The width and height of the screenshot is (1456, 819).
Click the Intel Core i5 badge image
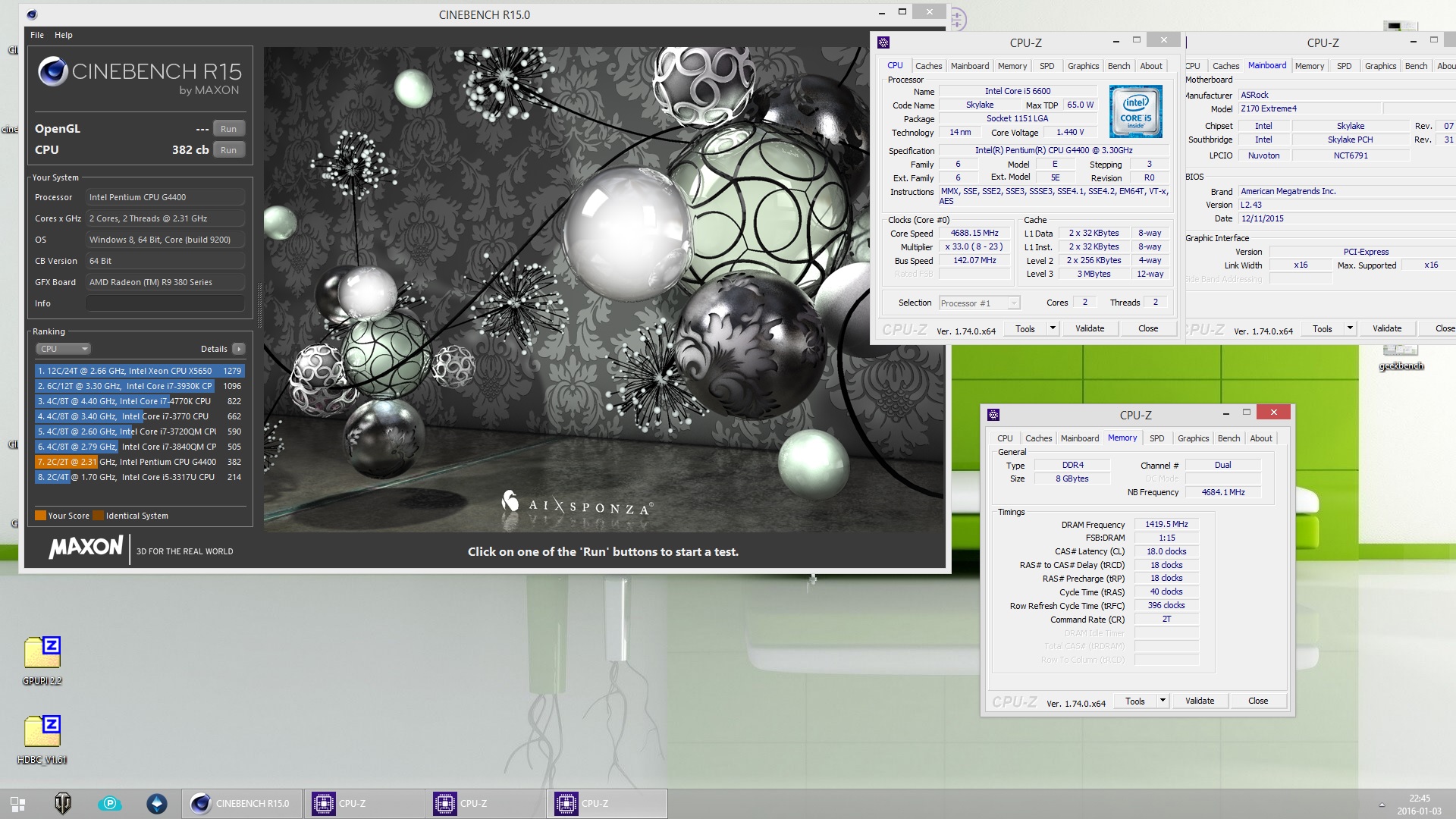pyautogui.click(x=1135, y=111)
